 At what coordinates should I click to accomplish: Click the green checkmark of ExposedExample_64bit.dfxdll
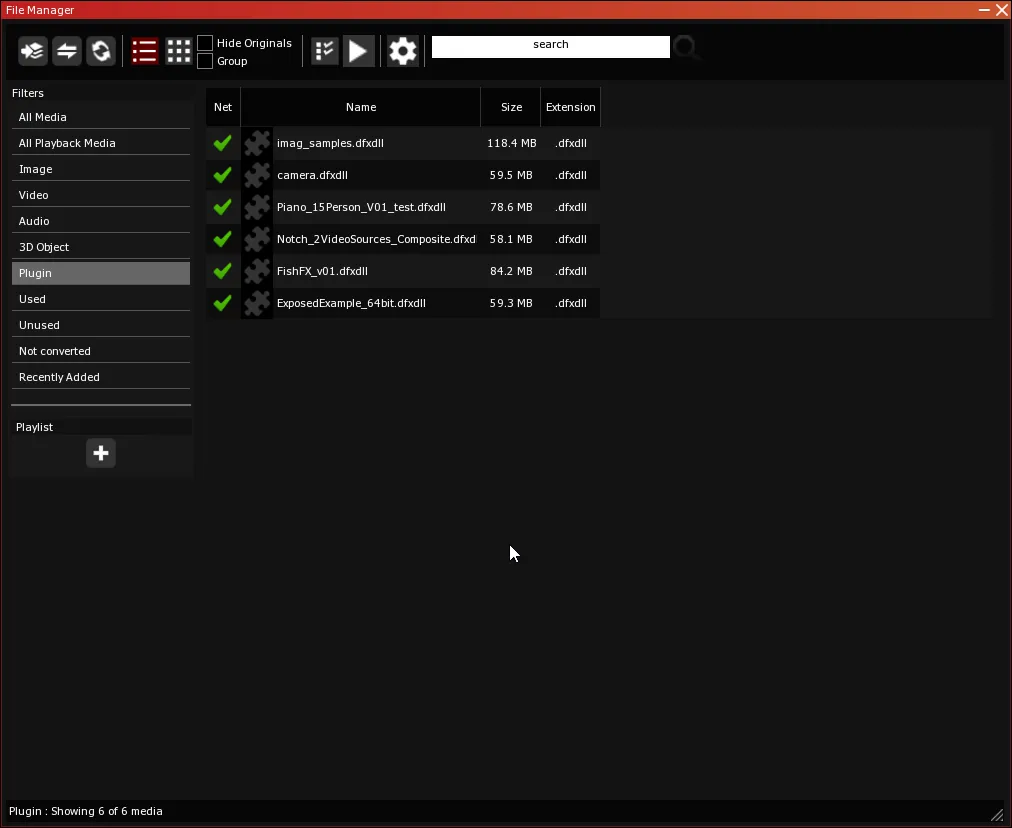coord(223,303)
